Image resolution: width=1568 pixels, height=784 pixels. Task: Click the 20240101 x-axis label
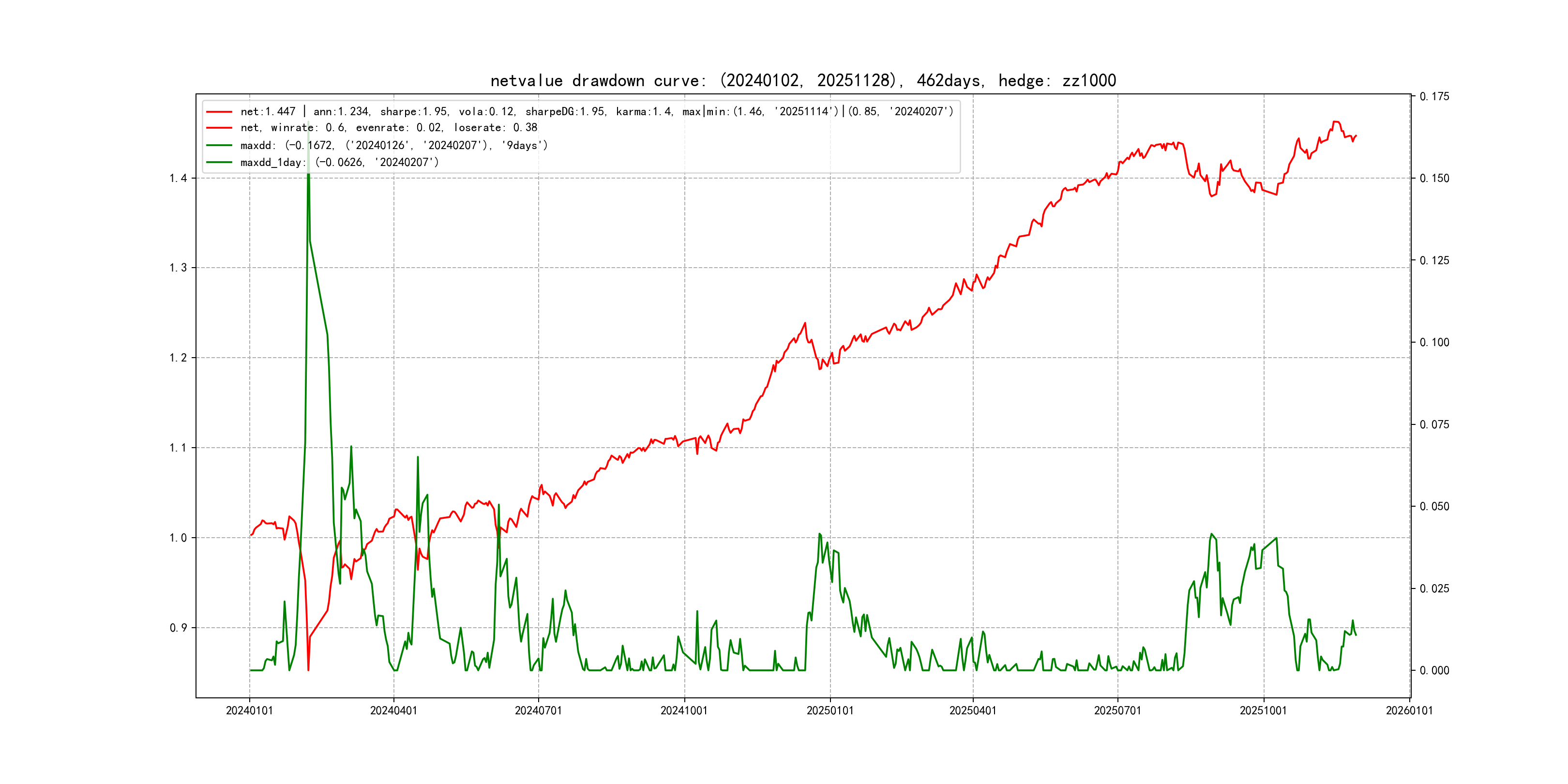click(250, 711)
